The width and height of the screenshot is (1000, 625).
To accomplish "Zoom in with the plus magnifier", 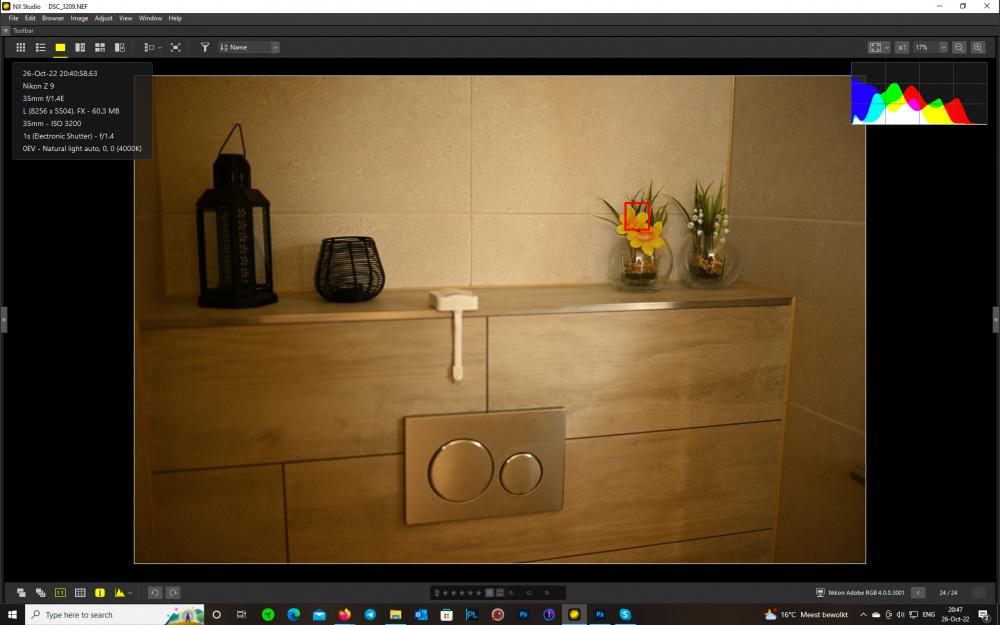I will [x=978, y=47].
